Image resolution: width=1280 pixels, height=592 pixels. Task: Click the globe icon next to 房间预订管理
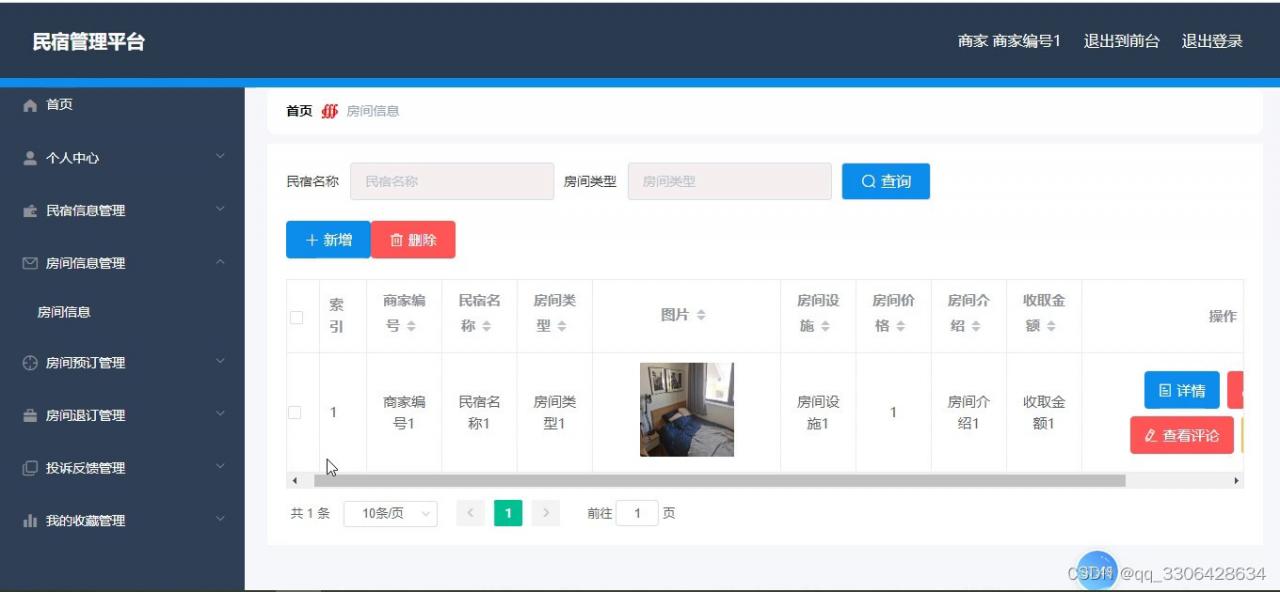tap(29, 363)
